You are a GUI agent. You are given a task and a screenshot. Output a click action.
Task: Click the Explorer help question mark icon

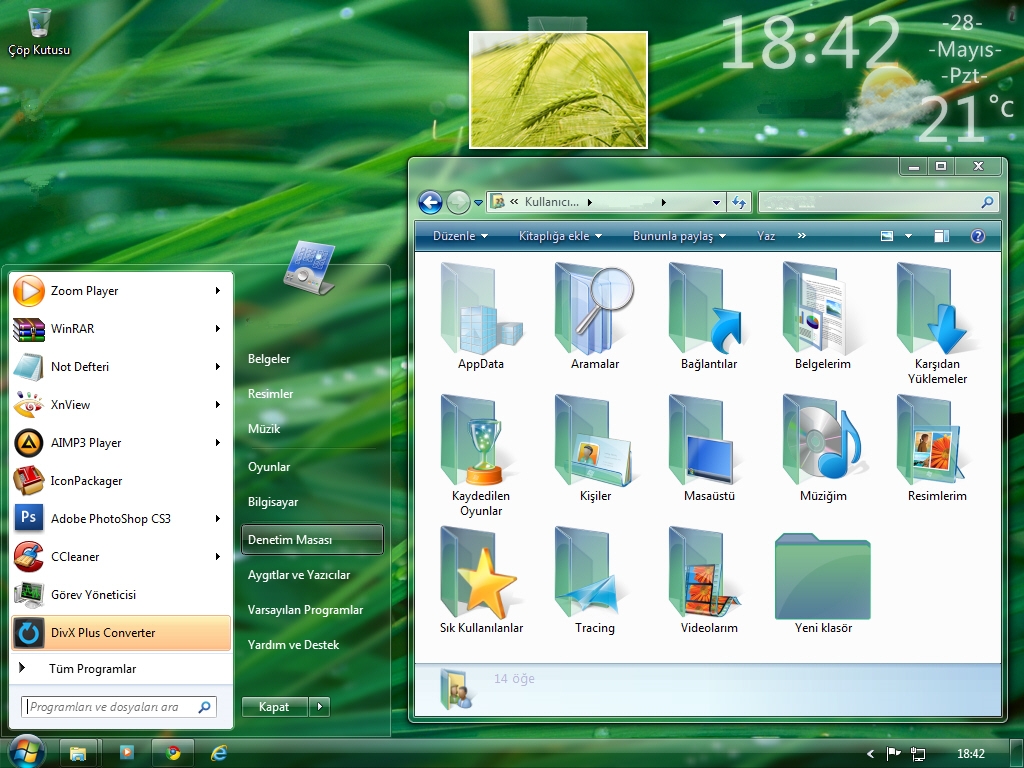[x=978, y=236]
